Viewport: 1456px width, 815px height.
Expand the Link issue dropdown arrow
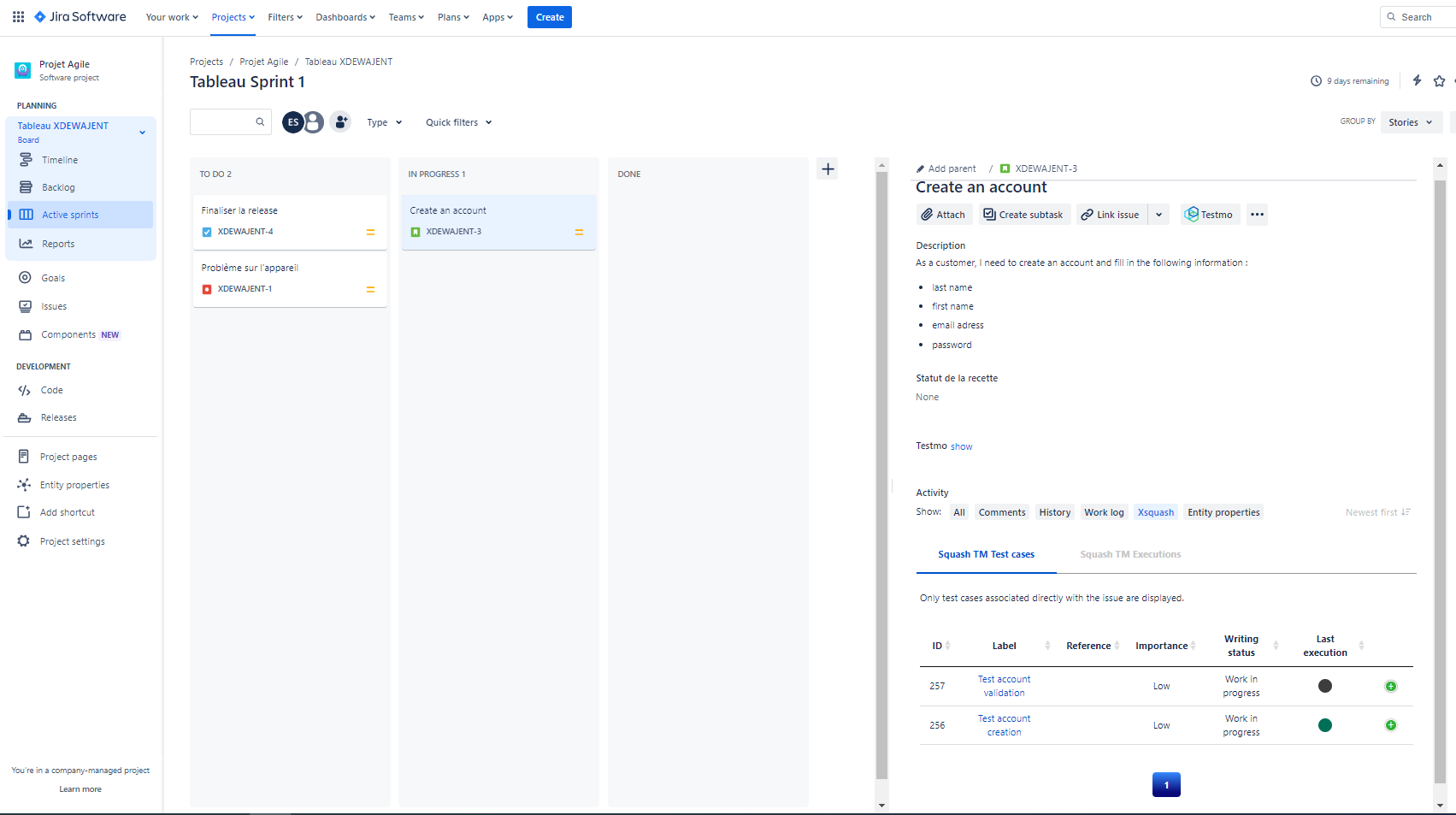pos(1158,215)
